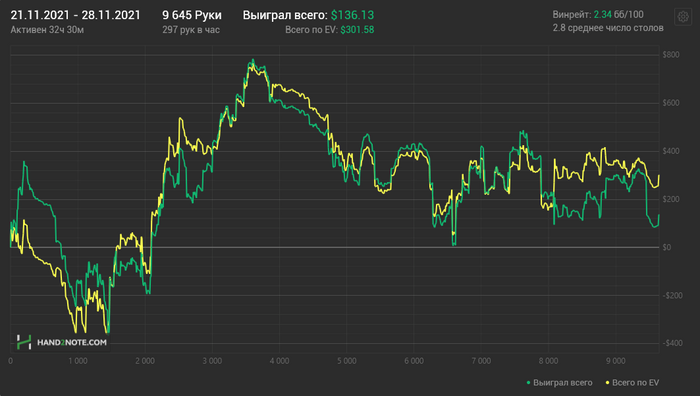The height and width of the screenshot is (396, 700).
Task: Click the '9 645 Руки' hand count
Action: point(192,15)
